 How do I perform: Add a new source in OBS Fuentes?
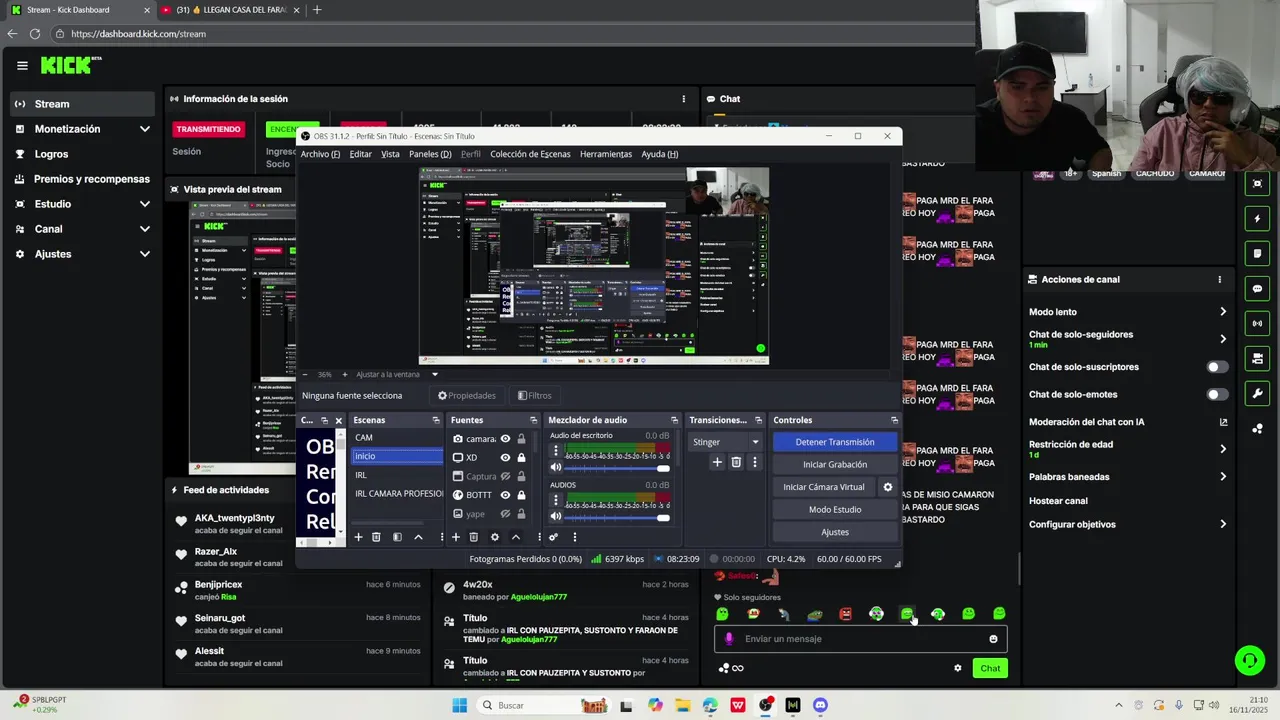tap(455, 537)
